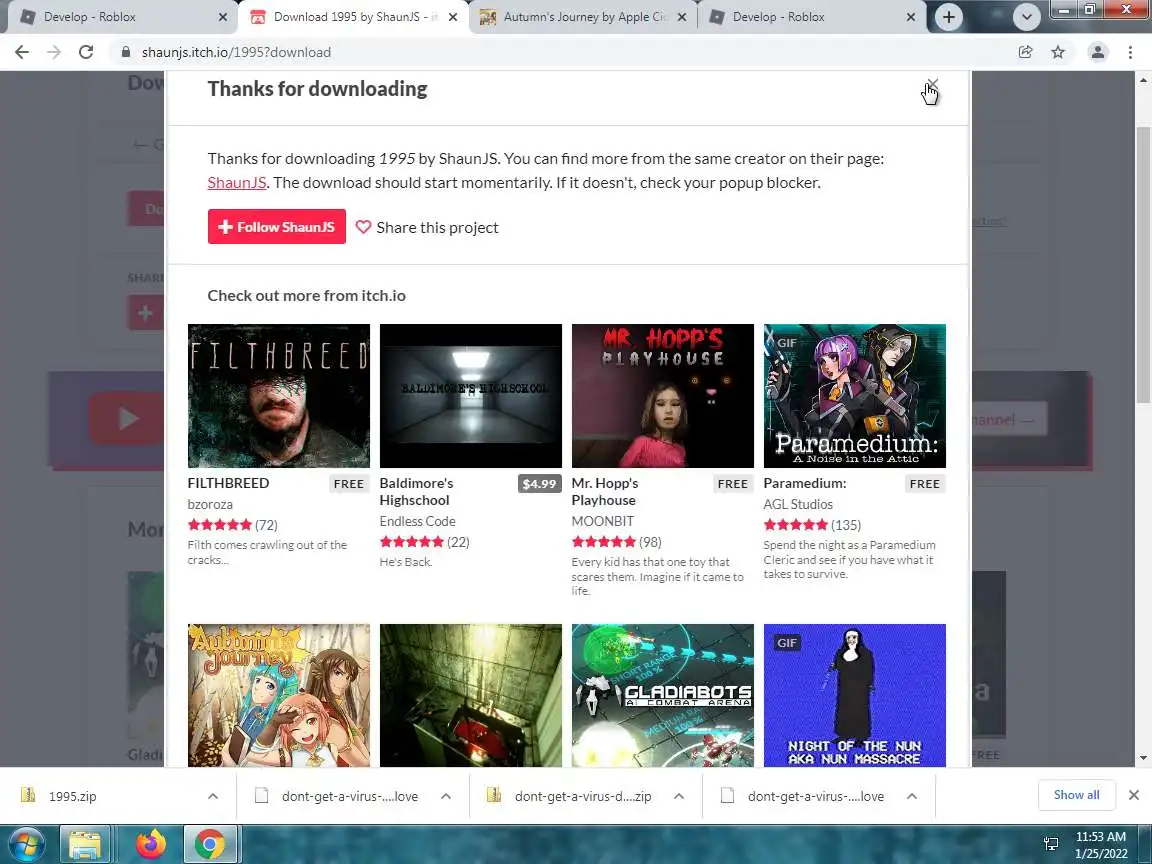Expand options for dont-get-a-virus zip download
The image size is (1152, 864).
679,796
